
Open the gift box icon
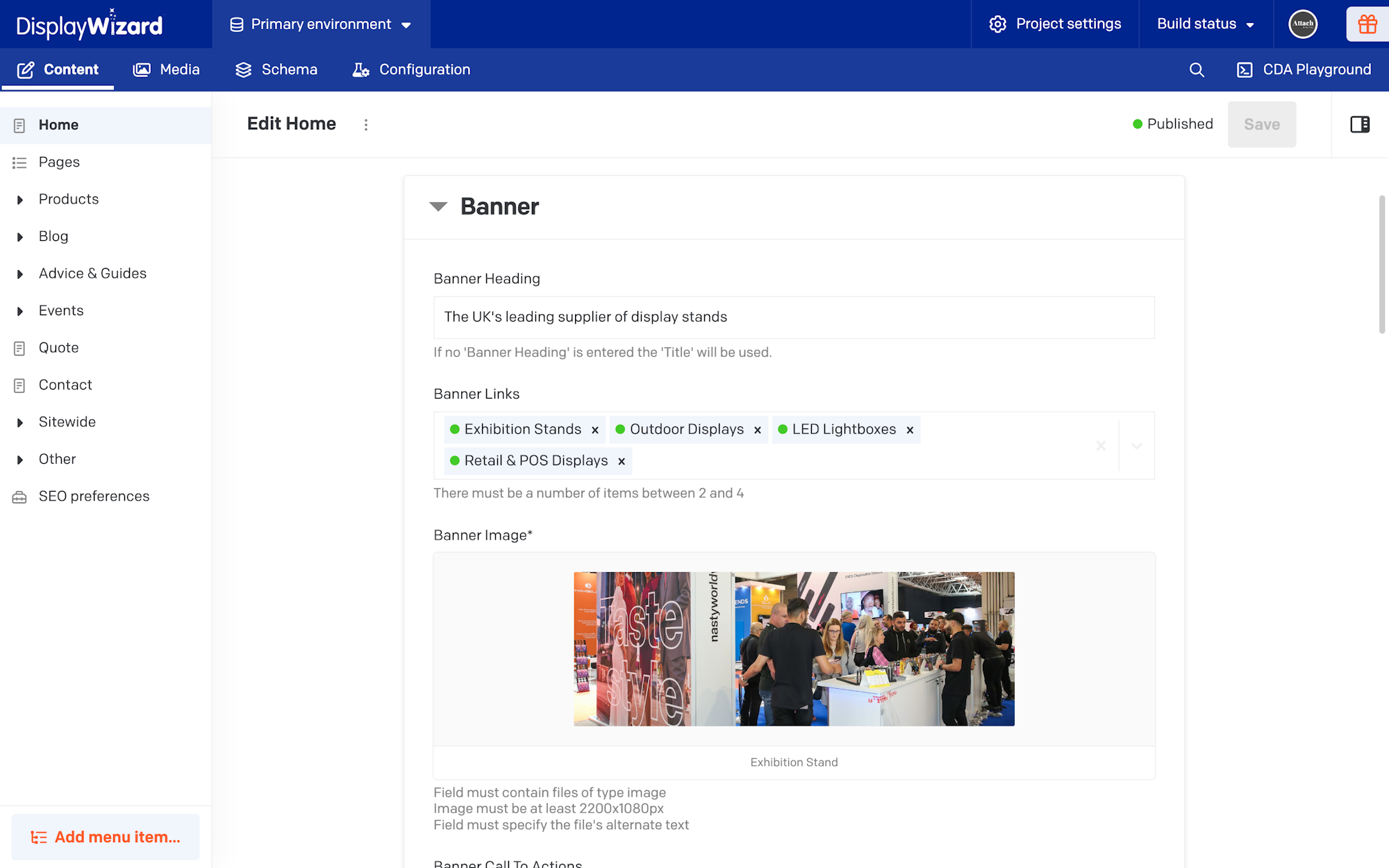pos(1367,24)
